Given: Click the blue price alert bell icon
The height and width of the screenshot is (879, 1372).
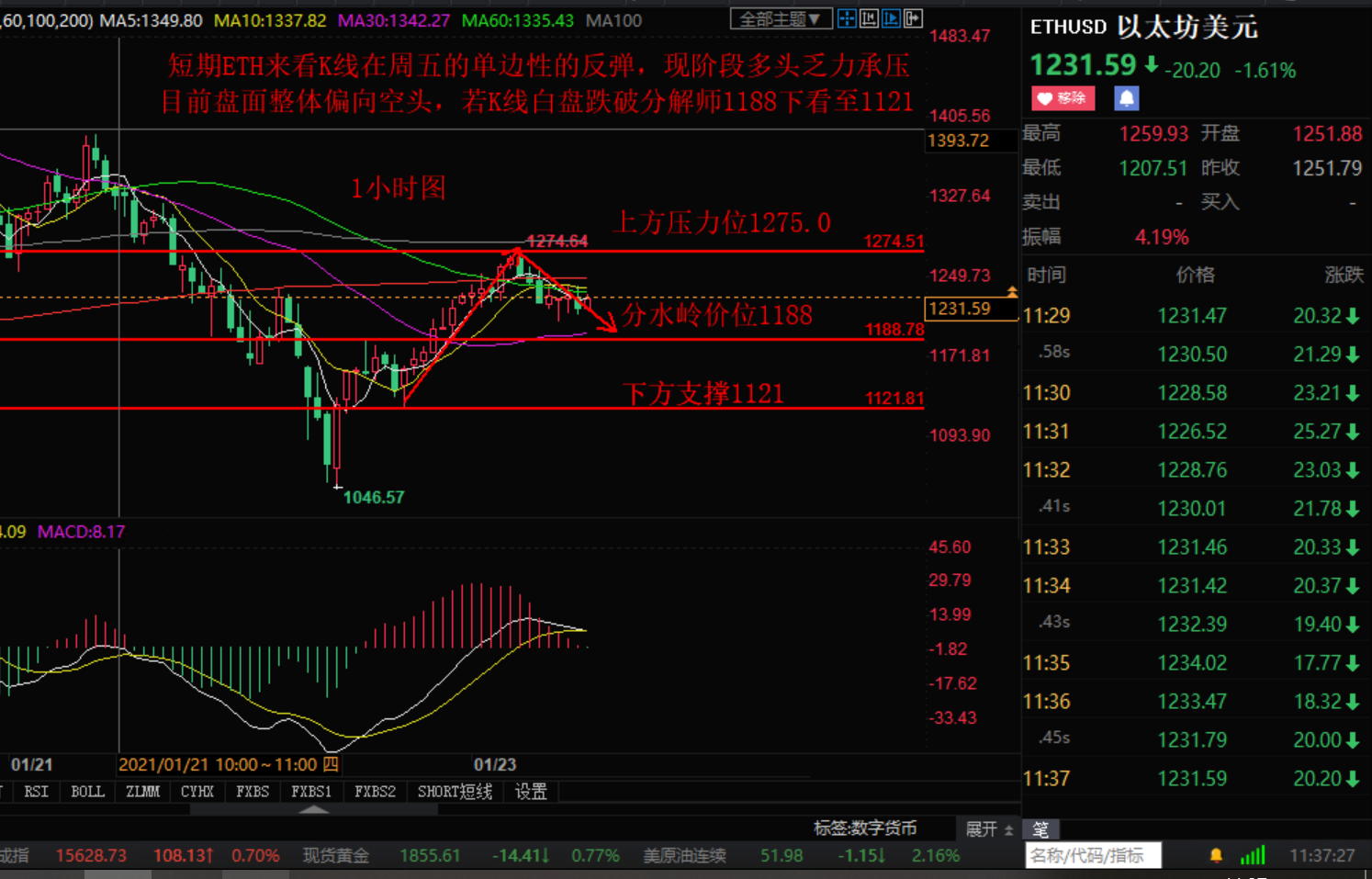Looking at the screenshot, I should (x=1127, y=98).
